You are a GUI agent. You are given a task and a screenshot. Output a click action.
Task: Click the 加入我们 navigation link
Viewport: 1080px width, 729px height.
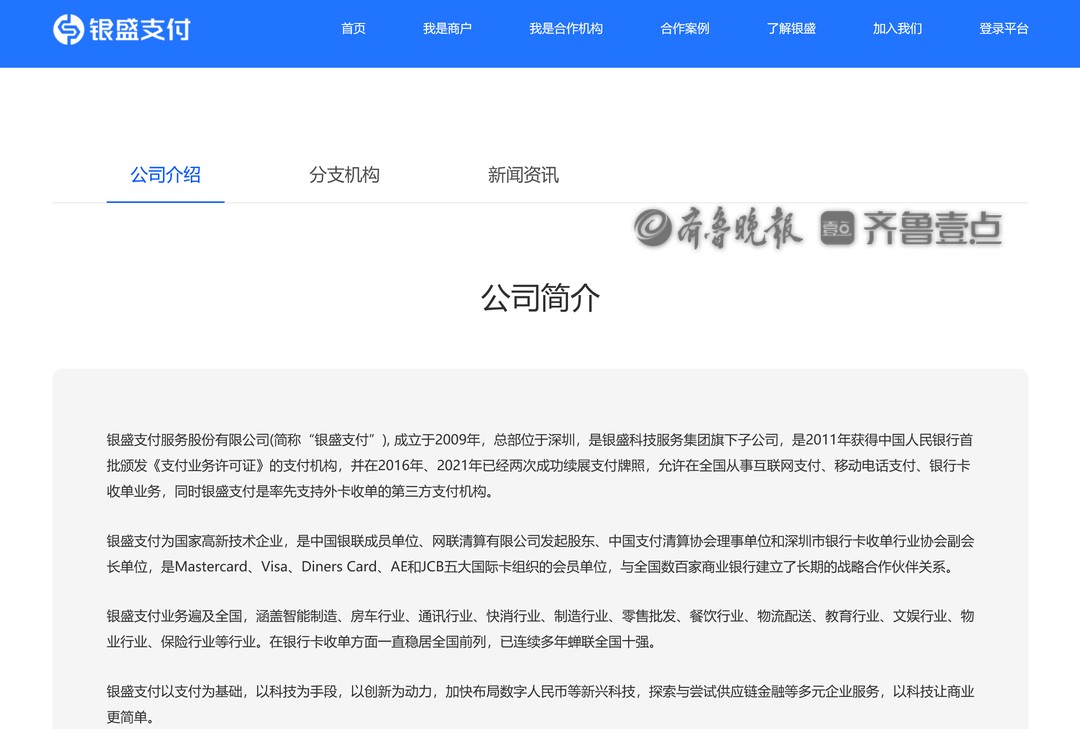click(x=897, y=29)
